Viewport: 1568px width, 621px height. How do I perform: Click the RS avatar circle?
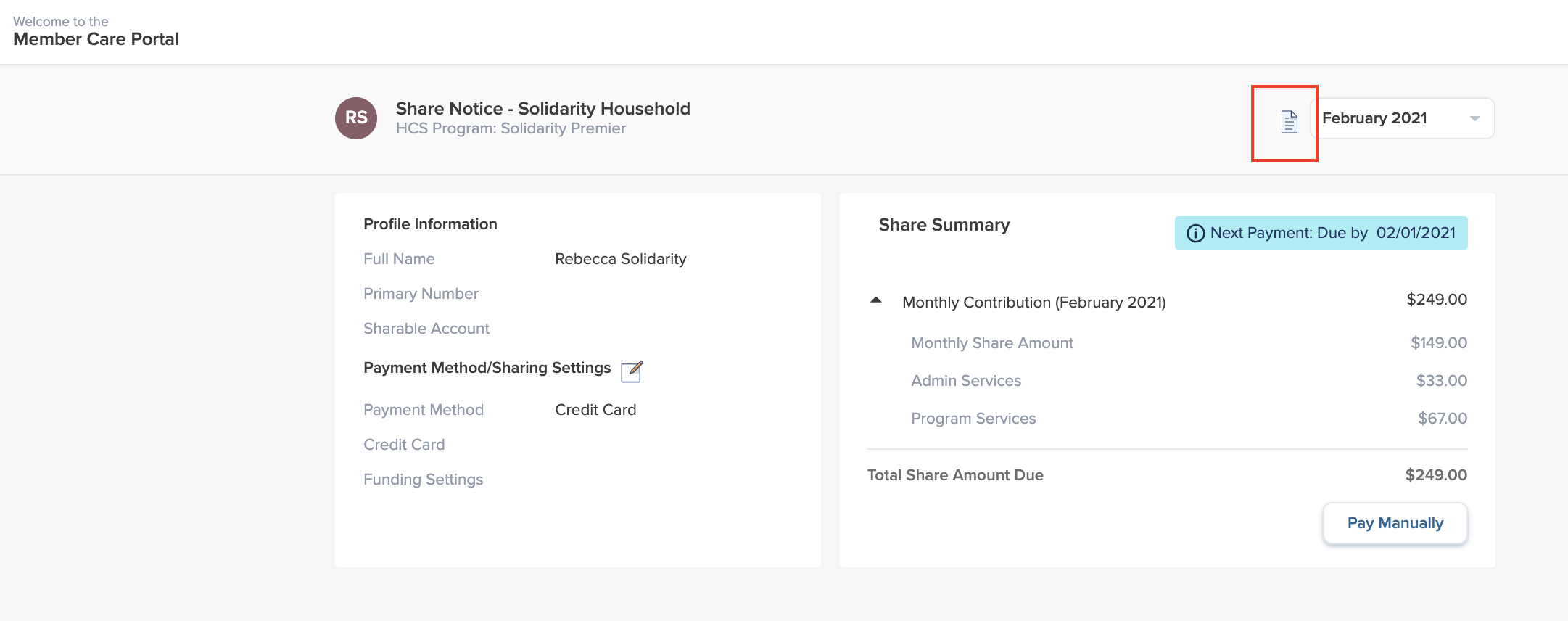tap(355, 118)
